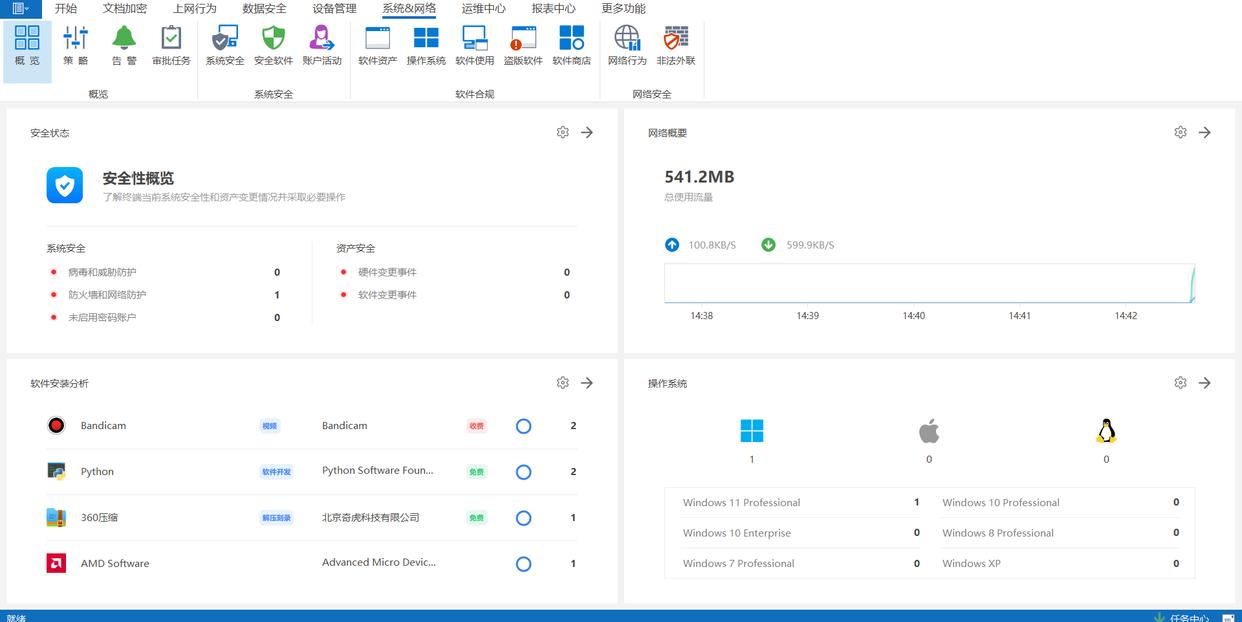Open the 安全软件 shield icon
The width and height of the screenshot is (1242, 622).
(x=273, y=45)
